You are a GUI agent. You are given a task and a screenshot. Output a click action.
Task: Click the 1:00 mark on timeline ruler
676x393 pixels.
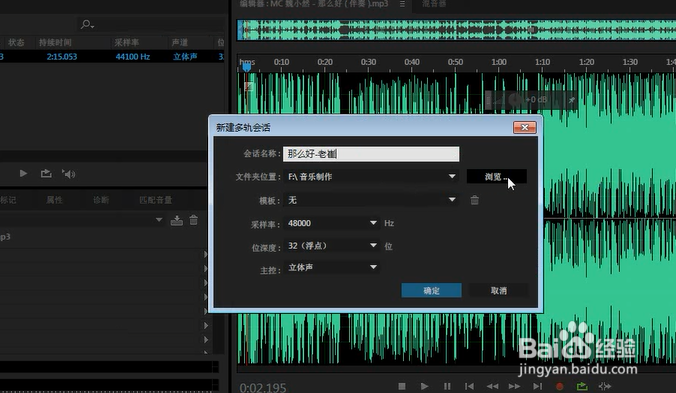pos(499,62)
